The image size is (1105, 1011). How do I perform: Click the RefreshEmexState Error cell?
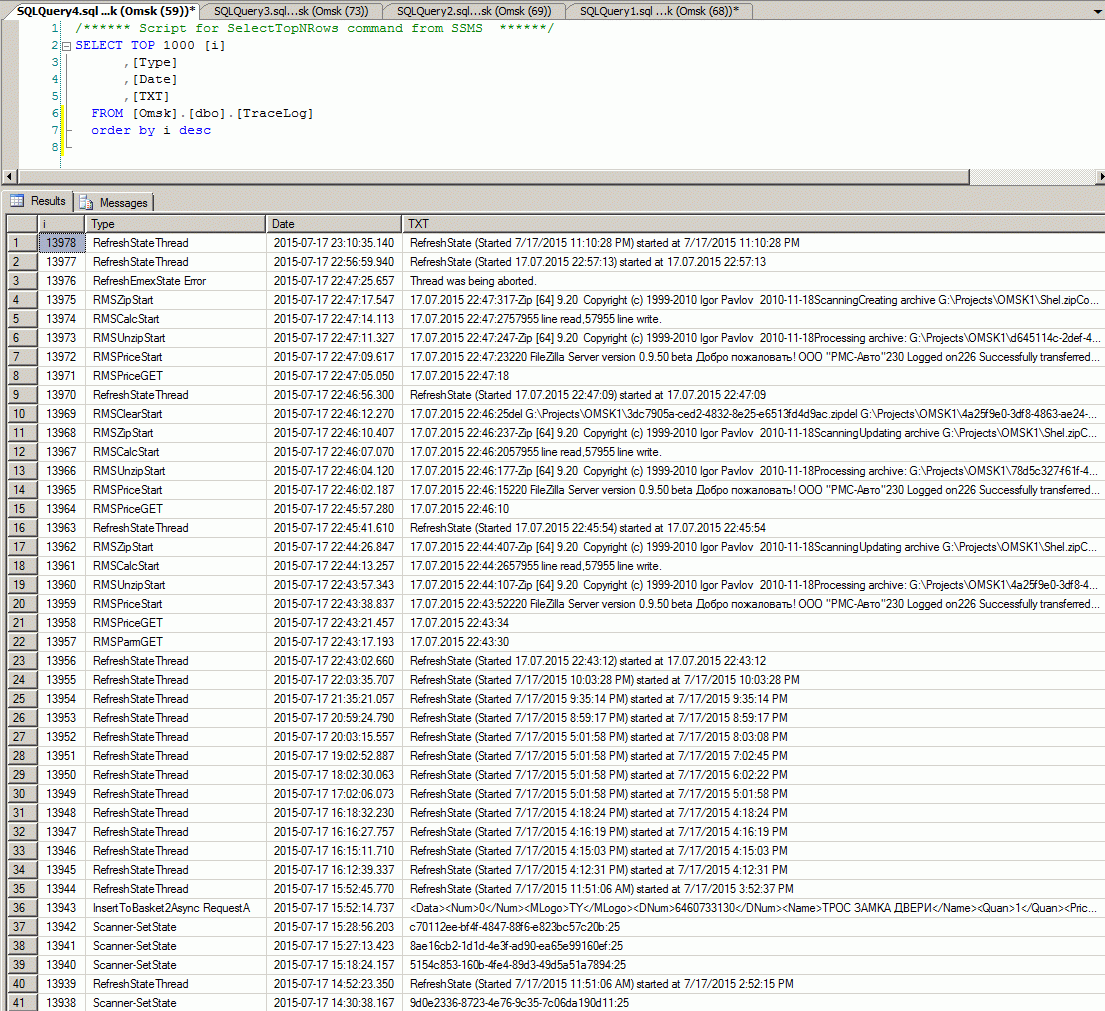pos(175,281)
